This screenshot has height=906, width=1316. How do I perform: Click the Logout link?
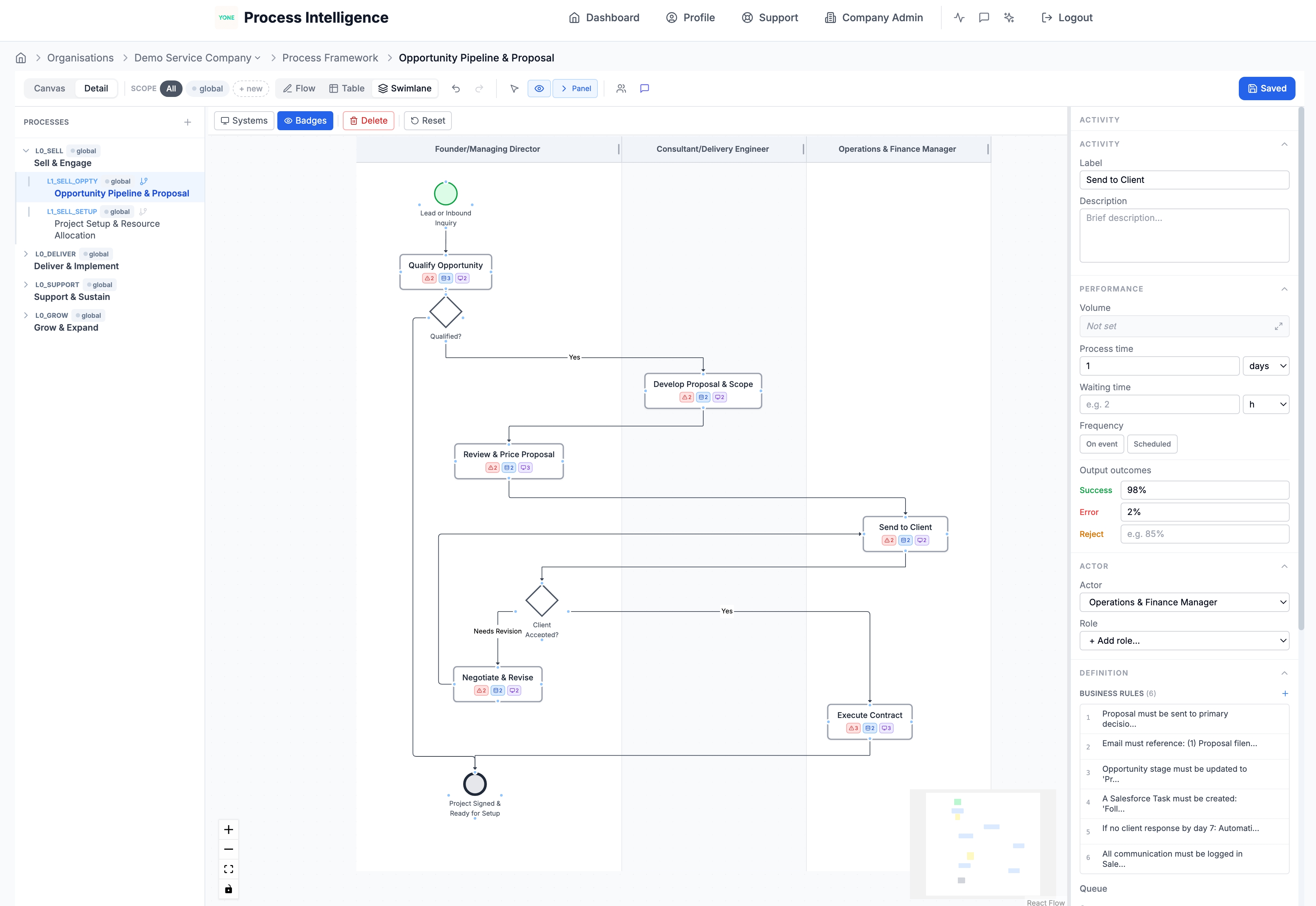coord(1067,18)
